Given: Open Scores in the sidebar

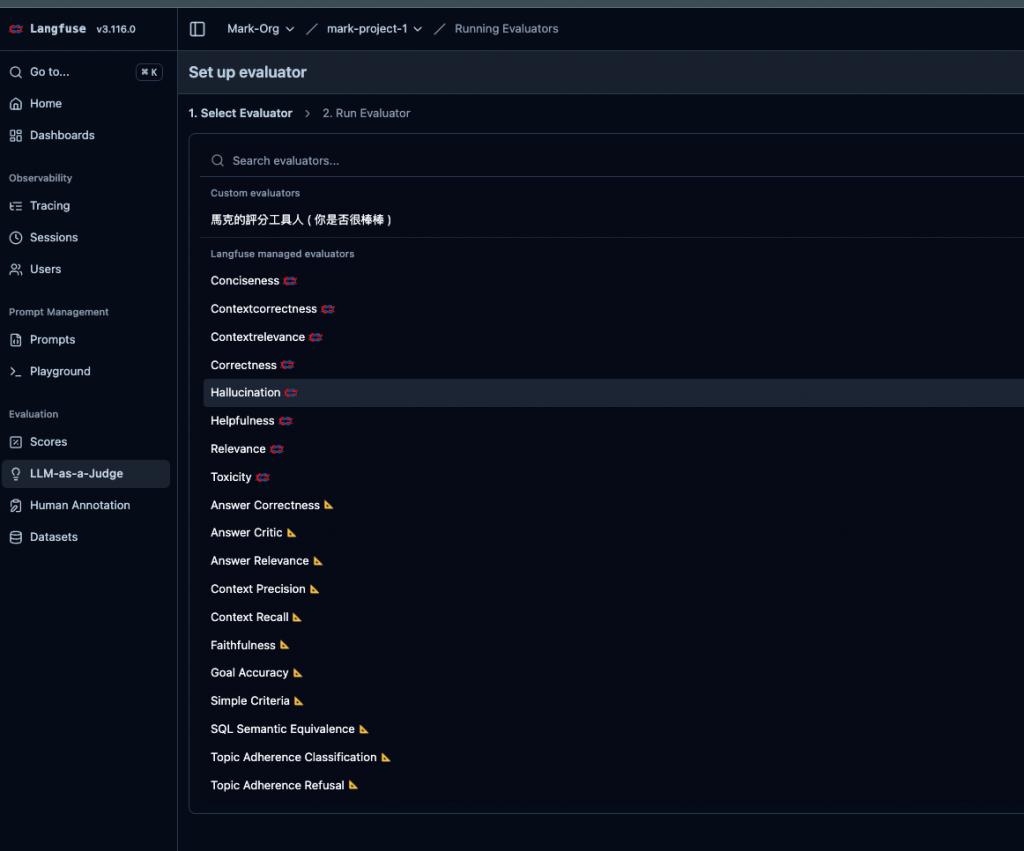Looking at the screenshot, I should (86, 442).
